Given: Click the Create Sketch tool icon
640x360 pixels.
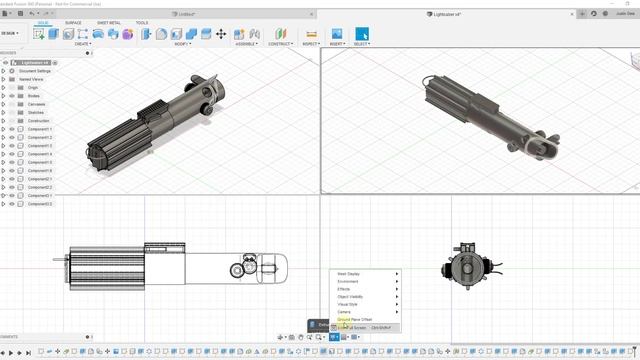Looking at the screenshot, I should [x=39, y=34].
